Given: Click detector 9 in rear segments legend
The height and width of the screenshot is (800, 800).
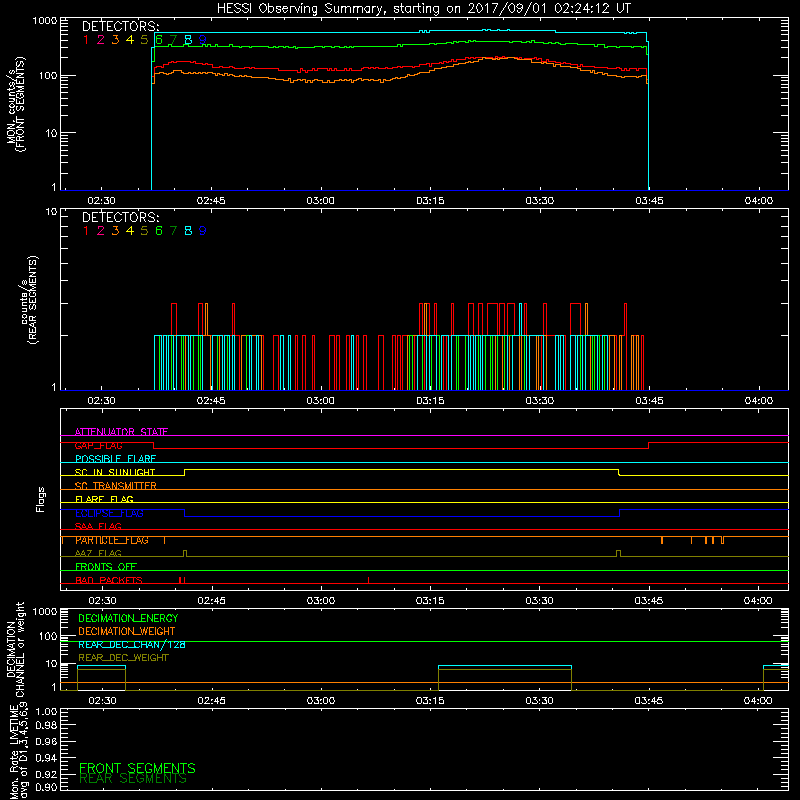Looking at the screenshot, I should click(x=203, y=231).
